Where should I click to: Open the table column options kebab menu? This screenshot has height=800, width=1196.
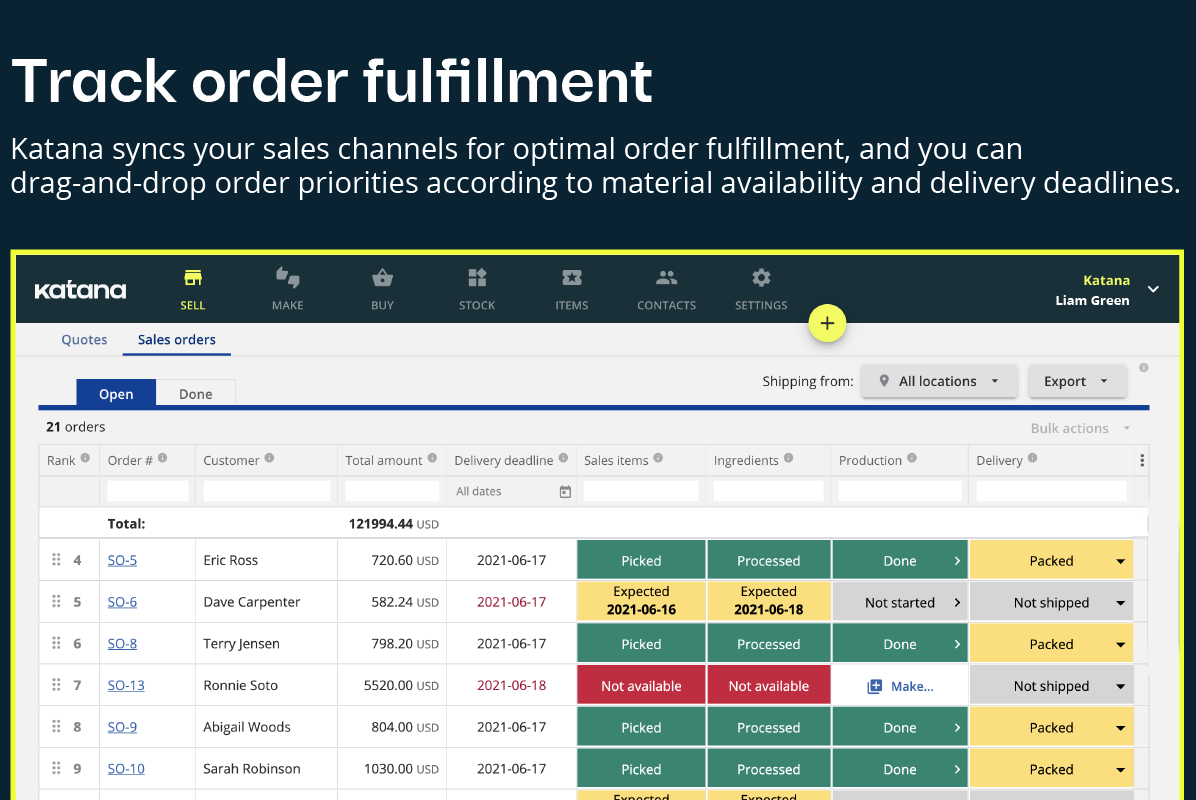point(1142,461)
